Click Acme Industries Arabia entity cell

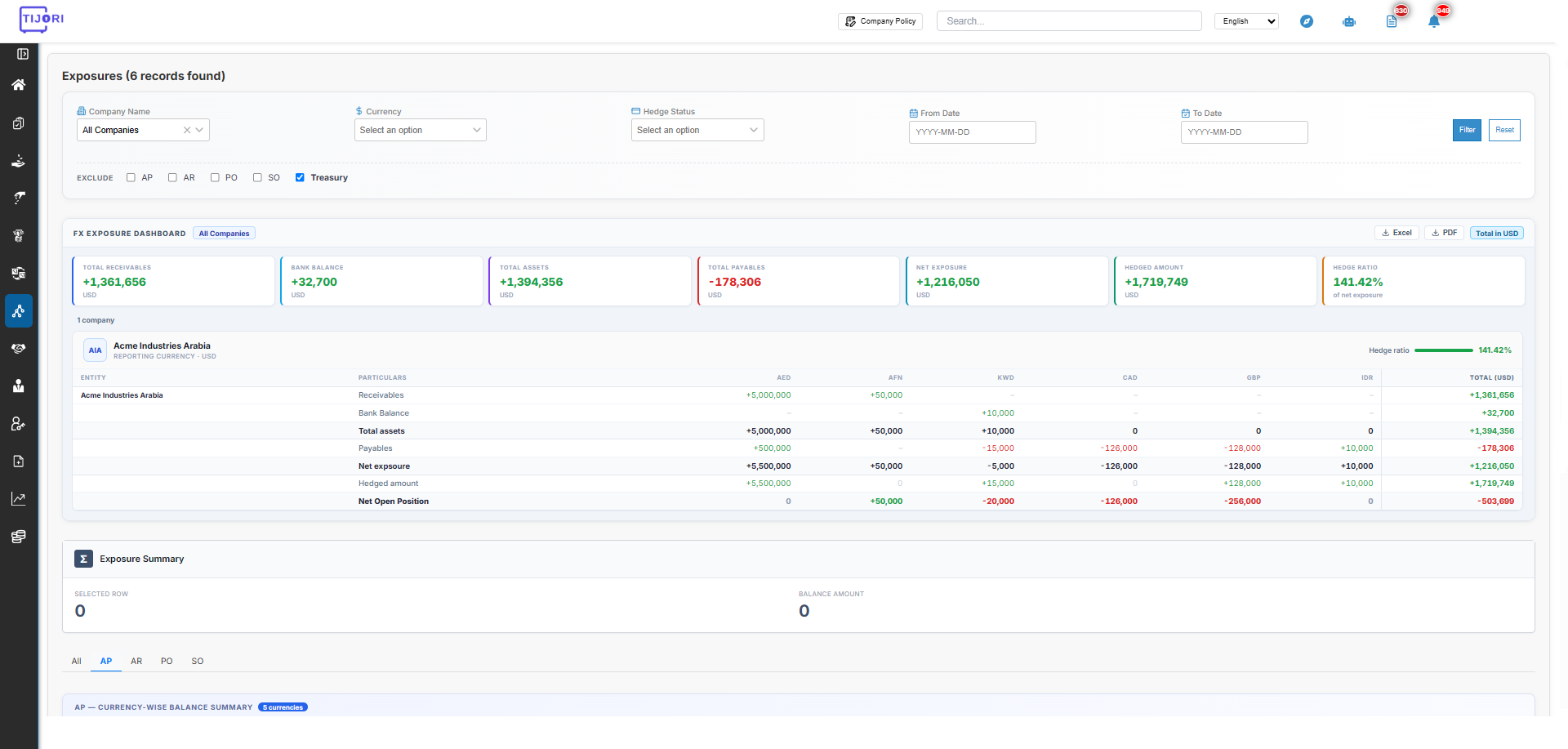[122, 395]
